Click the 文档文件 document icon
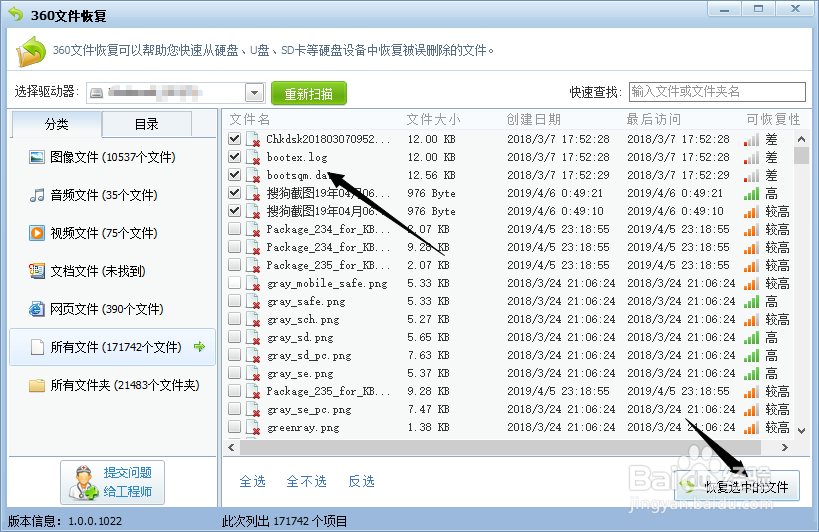The image size is (819, 532). coord(37,271)
